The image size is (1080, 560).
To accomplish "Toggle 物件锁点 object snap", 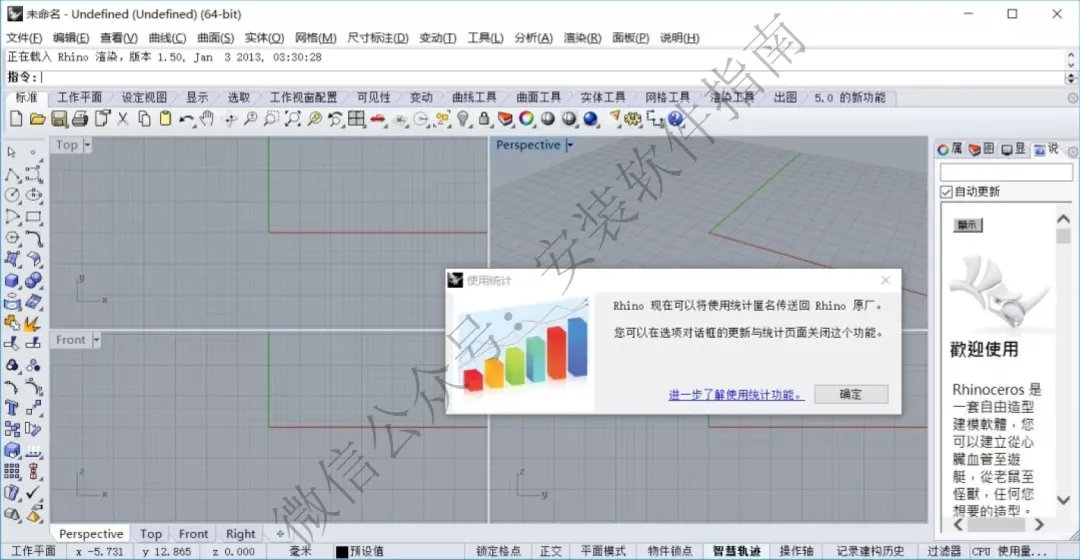I will click(x=669, y=551).
